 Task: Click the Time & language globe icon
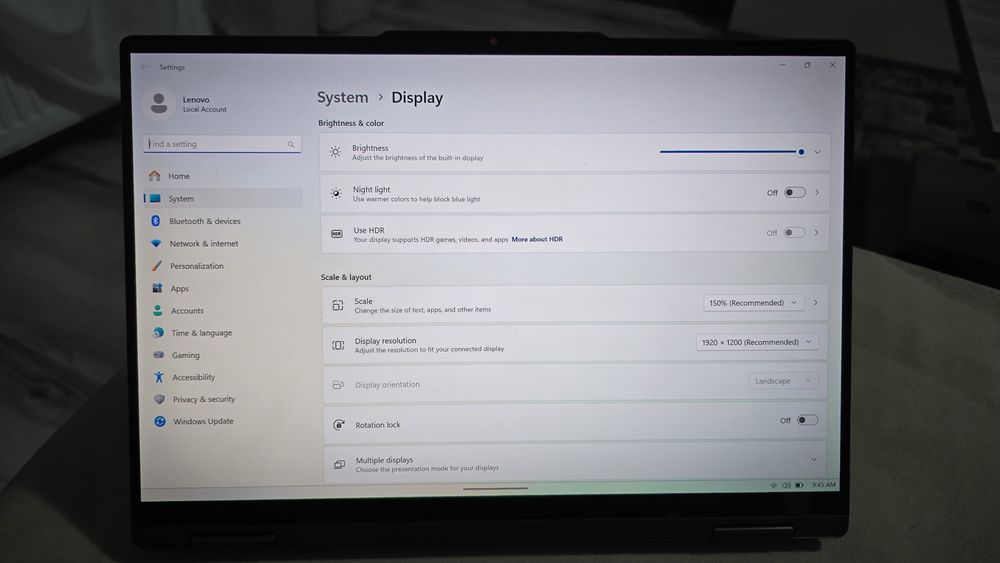[x=158, y=332]
